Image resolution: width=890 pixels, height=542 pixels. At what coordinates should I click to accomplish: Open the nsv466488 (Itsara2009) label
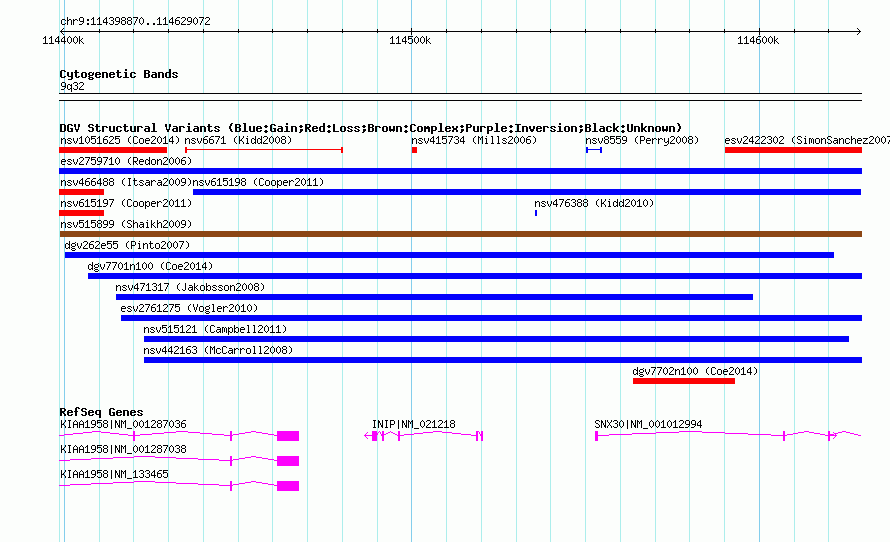click(x=126, y=182)
